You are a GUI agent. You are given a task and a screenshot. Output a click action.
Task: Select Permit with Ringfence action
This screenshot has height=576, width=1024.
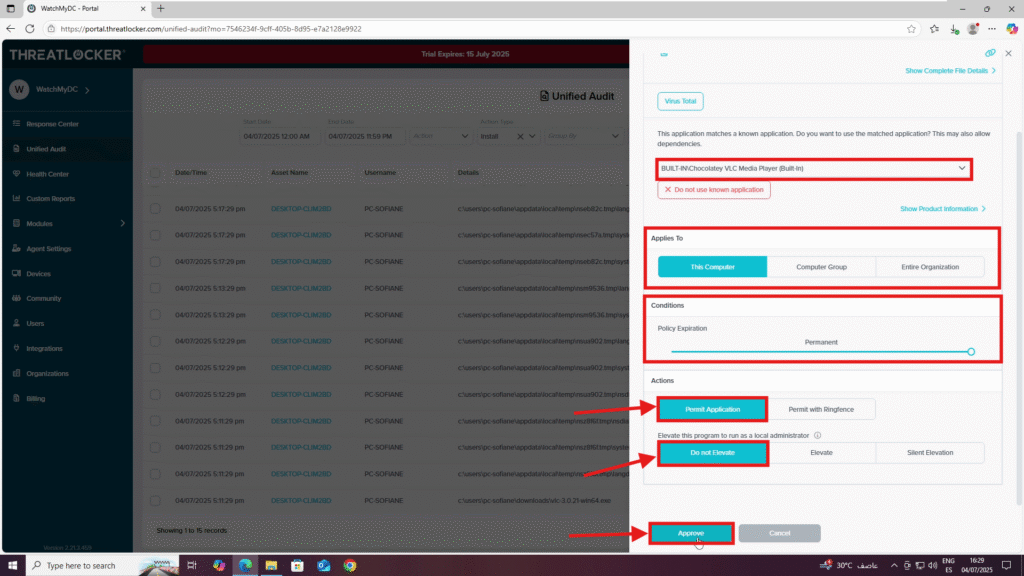pos(821,409)
